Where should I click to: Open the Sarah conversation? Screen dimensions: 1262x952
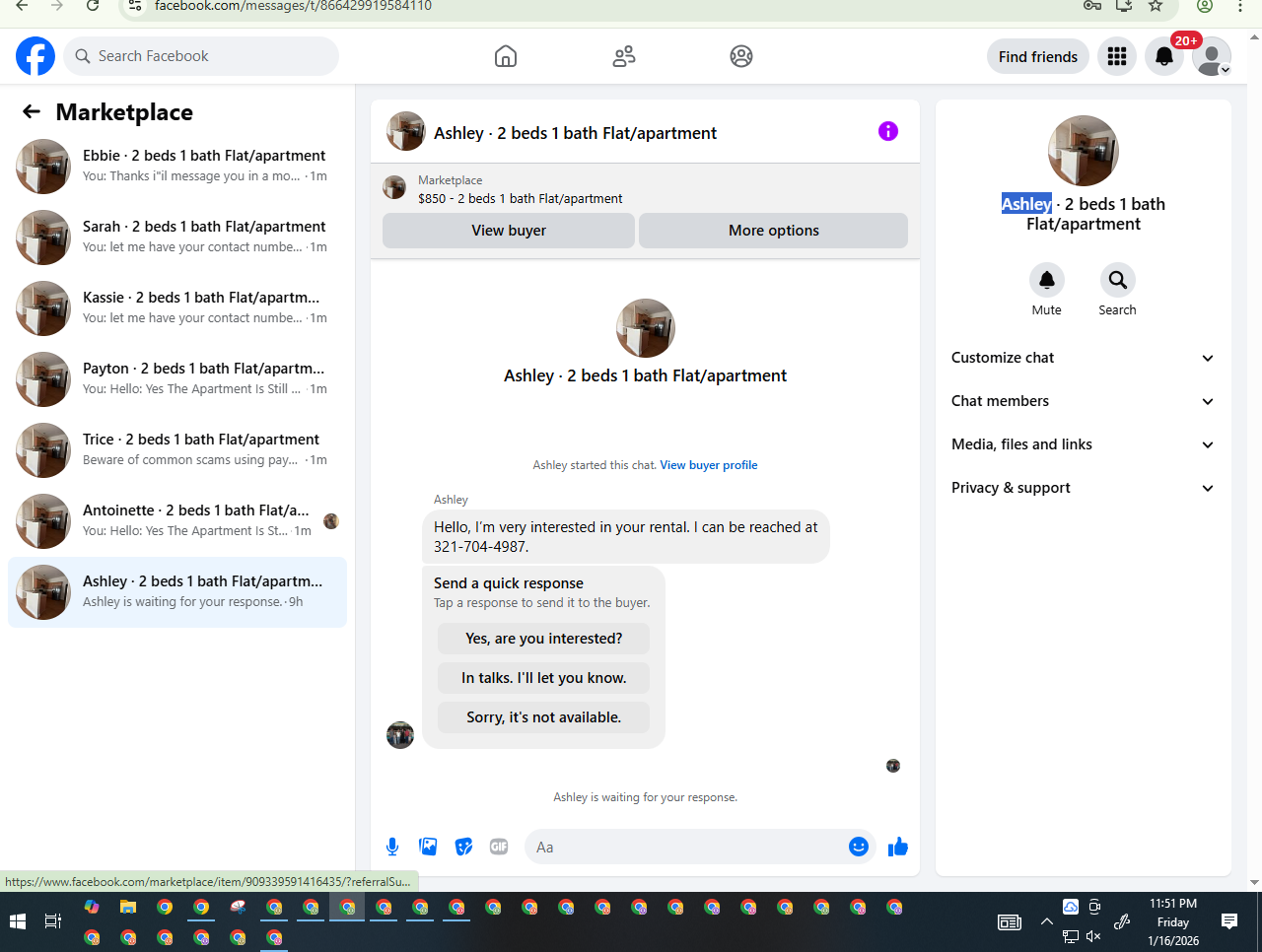pos(177,238)
